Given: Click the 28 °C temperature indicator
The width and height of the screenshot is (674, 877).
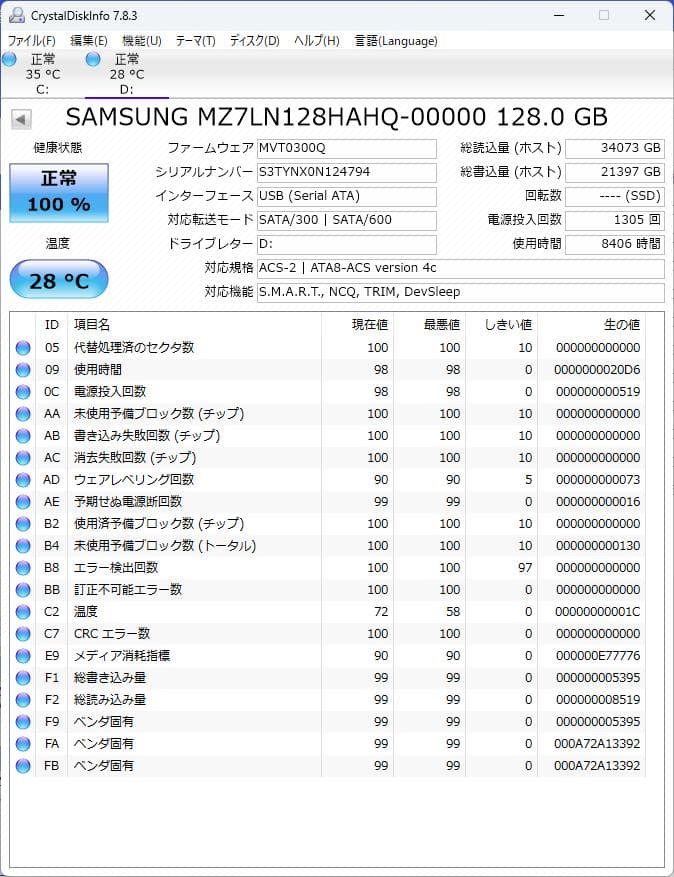Looking at the screenshot, I should tap(58, 280).
